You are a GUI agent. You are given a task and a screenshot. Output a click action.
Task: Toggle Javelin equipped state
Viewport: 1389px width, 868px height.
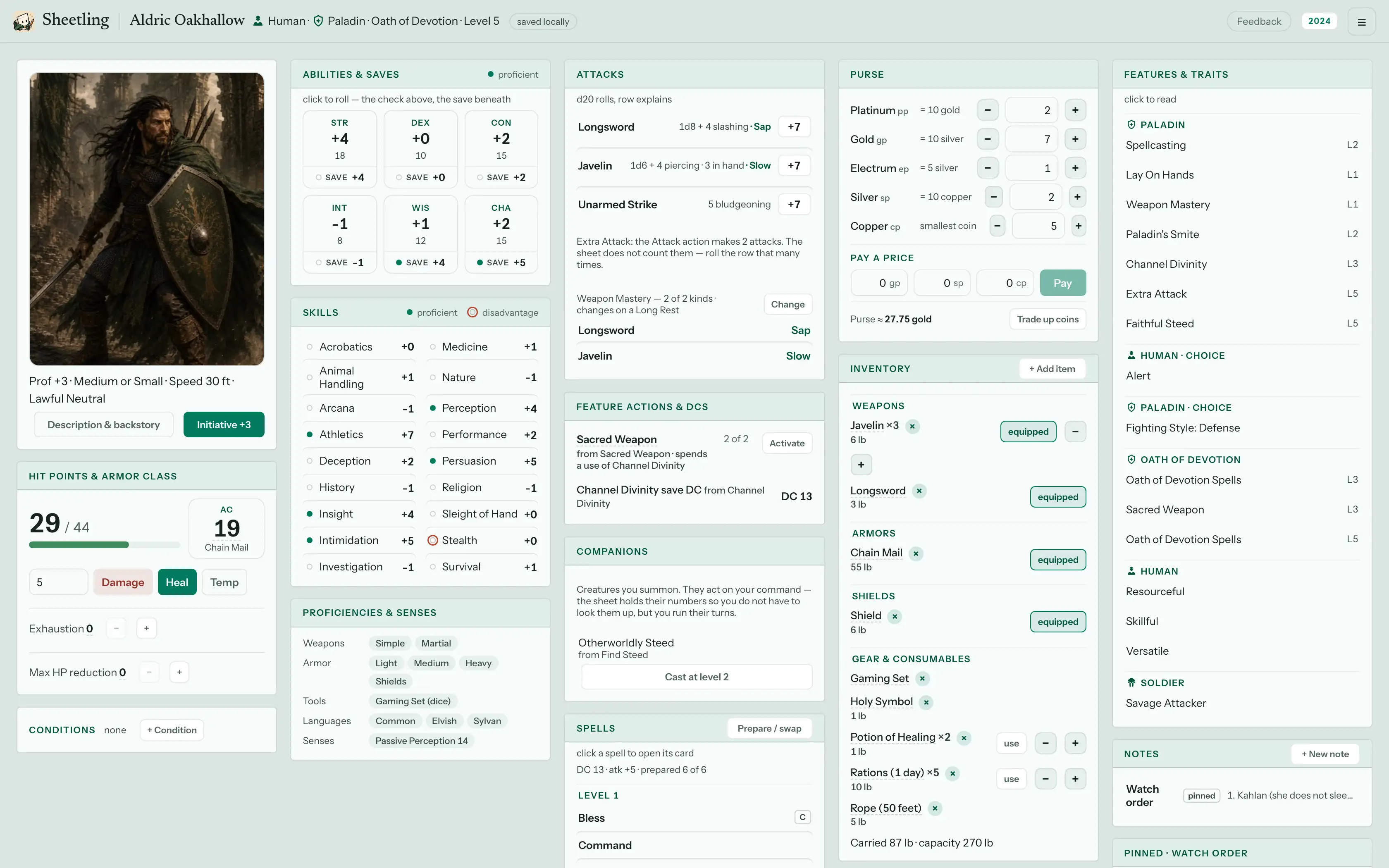point(1028,432)
